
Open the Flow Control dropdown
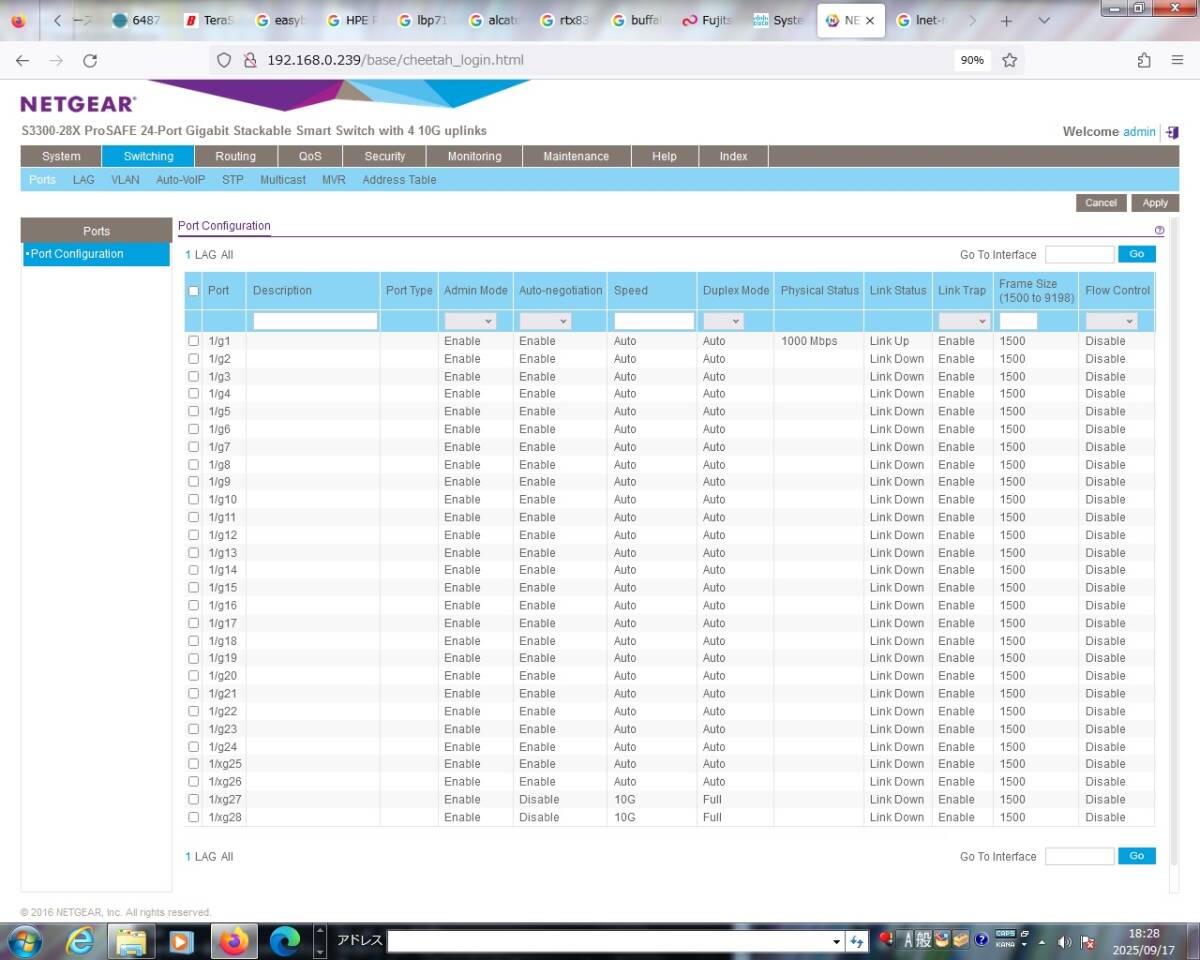(1111, 321)
